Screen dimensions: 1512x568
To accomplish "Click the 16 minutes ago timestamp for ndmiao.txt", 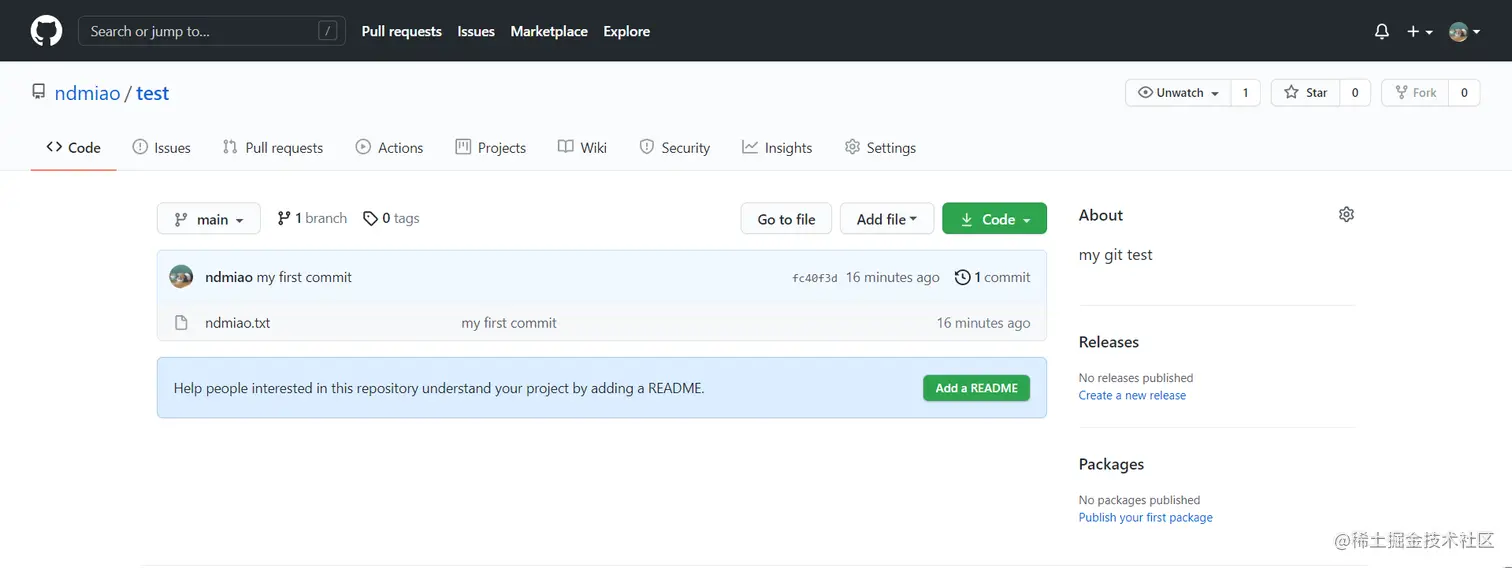I will 983,323.
